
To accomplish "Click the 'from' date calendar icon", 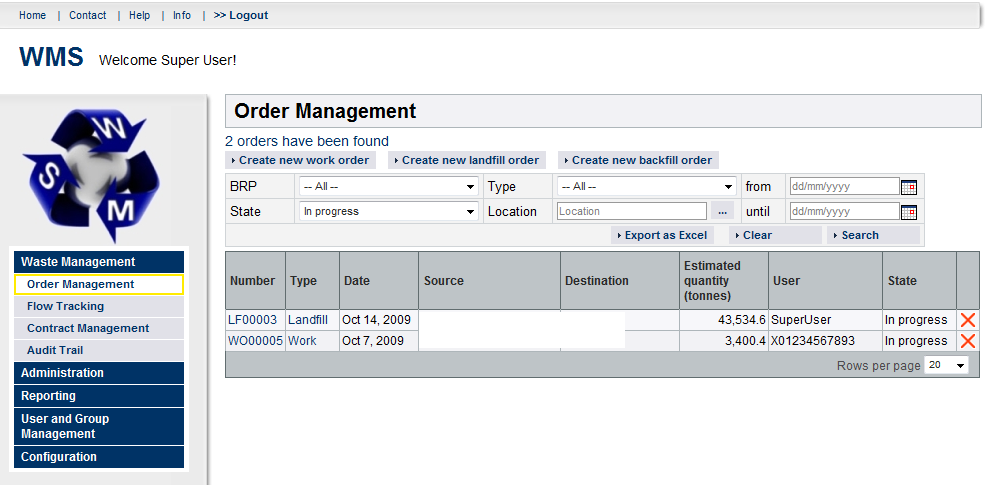I will 908,187.
